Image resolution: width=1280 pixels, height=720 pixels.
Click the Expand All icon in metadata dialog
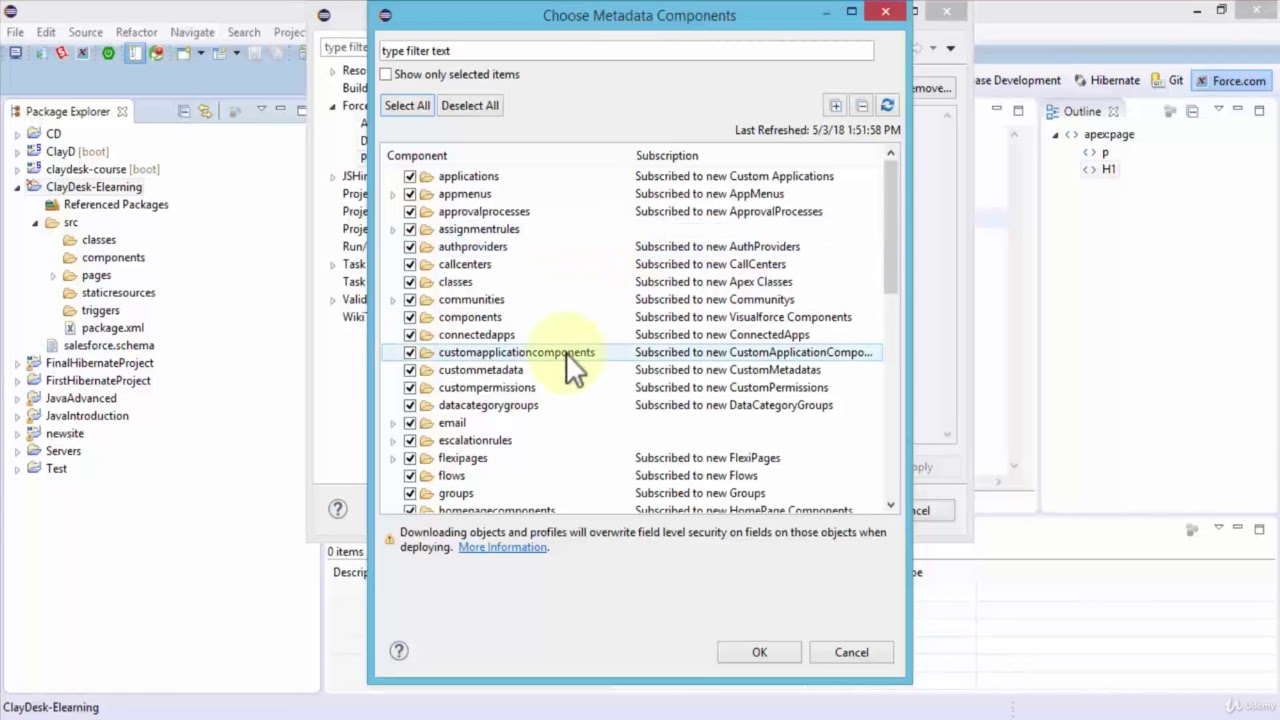[835, 105]
